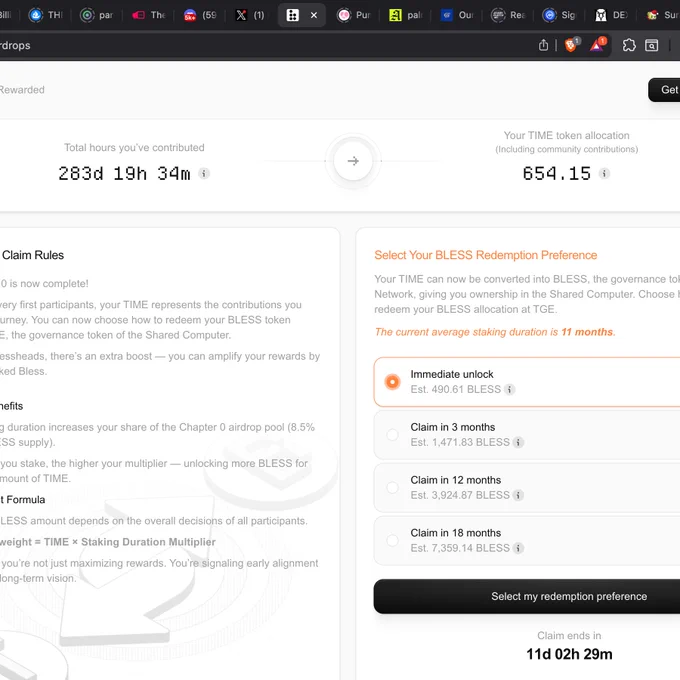This screenshot has width=680, height=680.
Task: Open the Brave Rewards triangle icon
Action: point(598,44)
